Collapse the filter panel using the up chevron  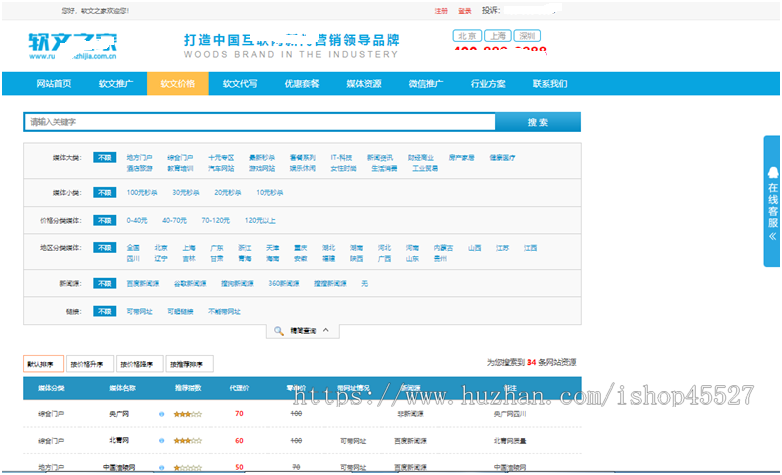tap(326, 330)
